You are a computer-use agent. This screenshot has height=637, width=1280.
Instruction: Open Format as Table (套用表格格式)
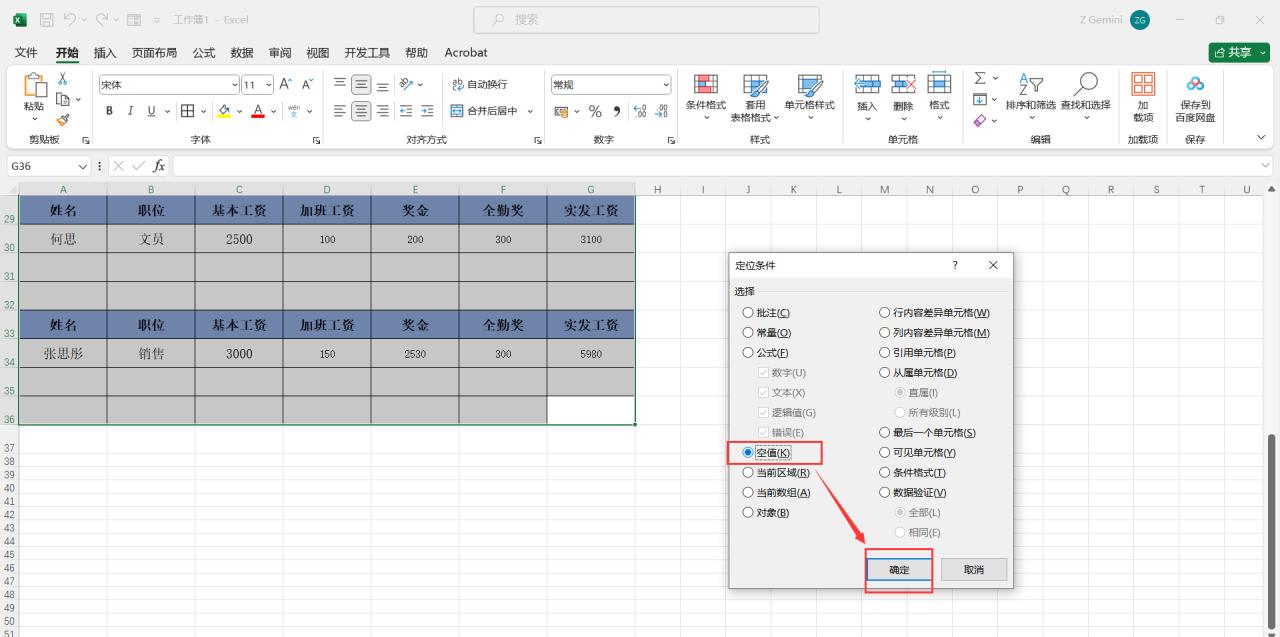click(755, 96)
